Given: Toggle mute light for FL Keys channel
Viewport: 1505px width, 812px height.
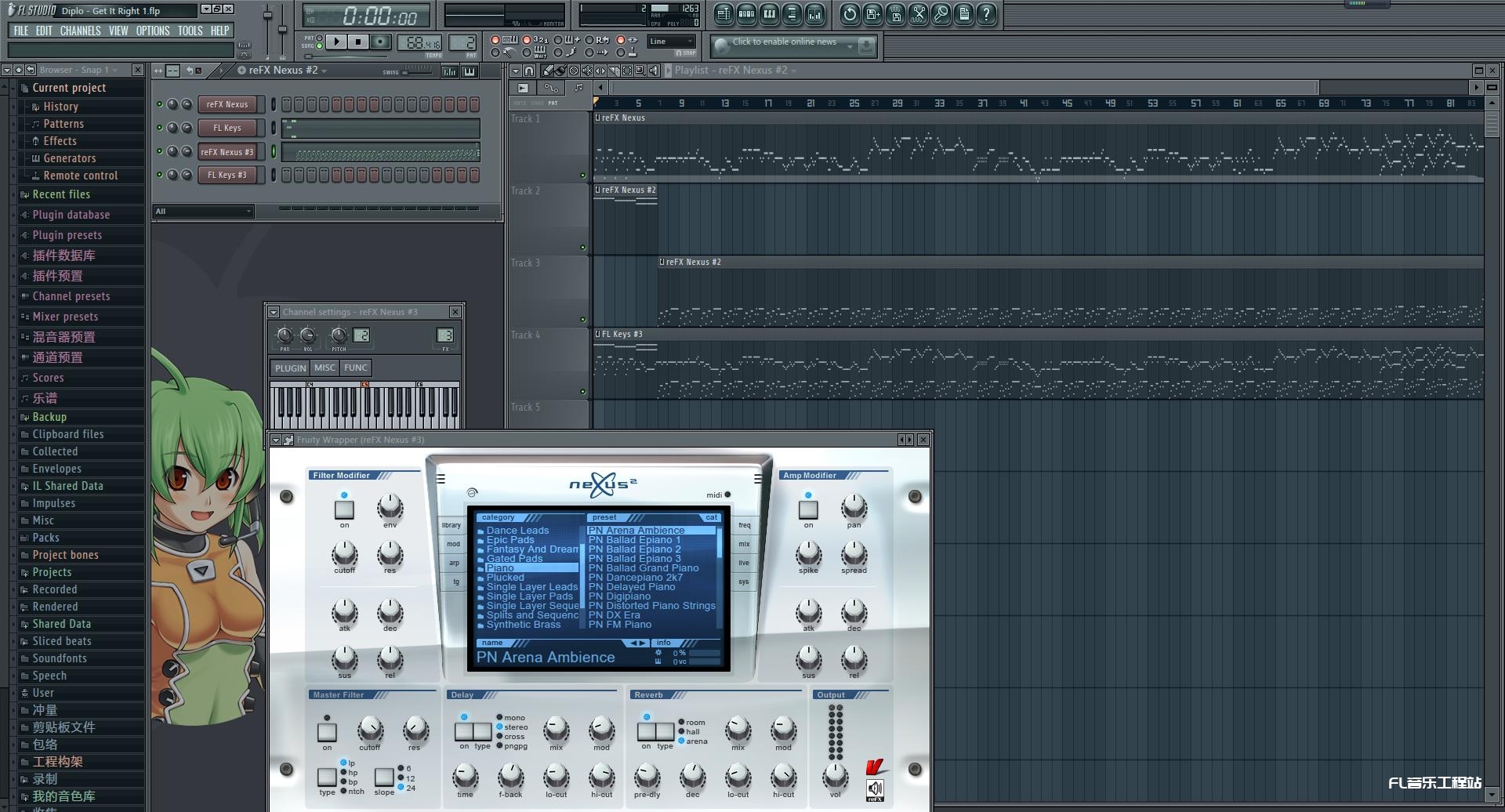Looking at the screenshot, I should (160, 128).
